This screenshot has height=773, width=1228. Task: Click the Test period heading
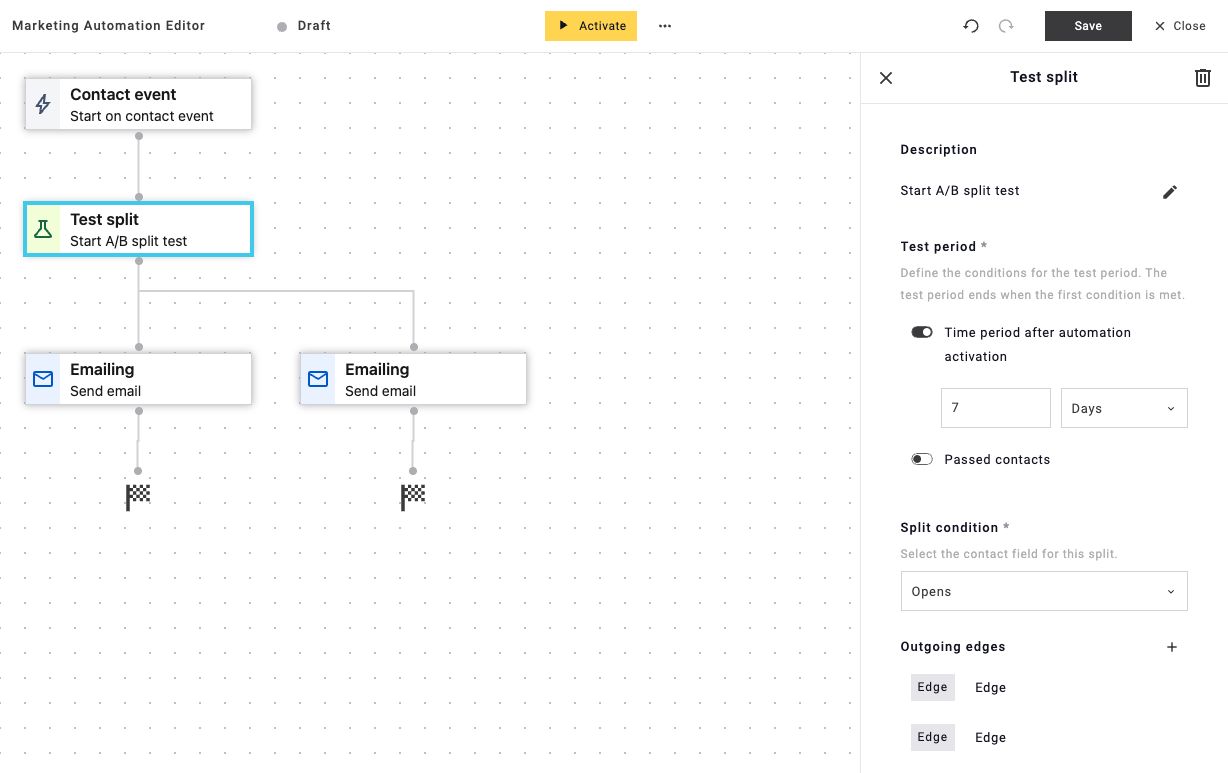coord(938,246)
